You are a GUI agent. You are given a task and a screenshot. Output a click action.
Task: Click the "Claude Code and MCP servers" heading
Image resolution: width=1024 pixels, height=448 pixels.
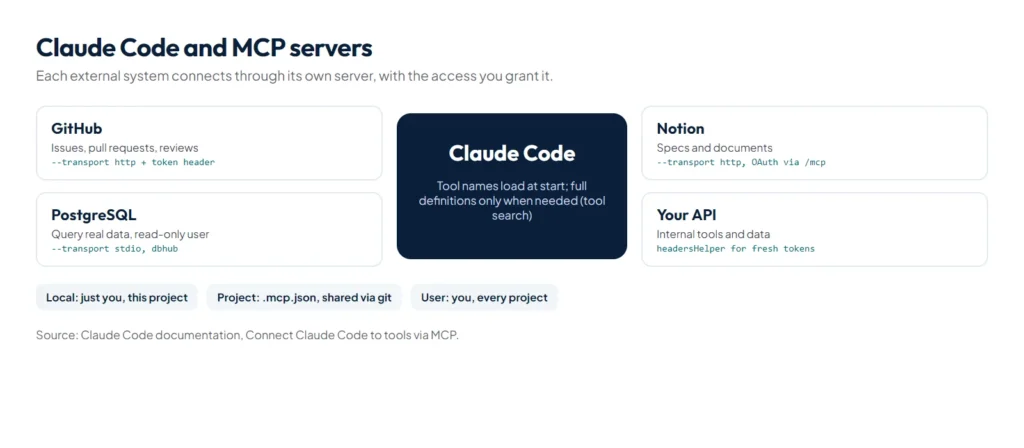click(x=204, y=48)
